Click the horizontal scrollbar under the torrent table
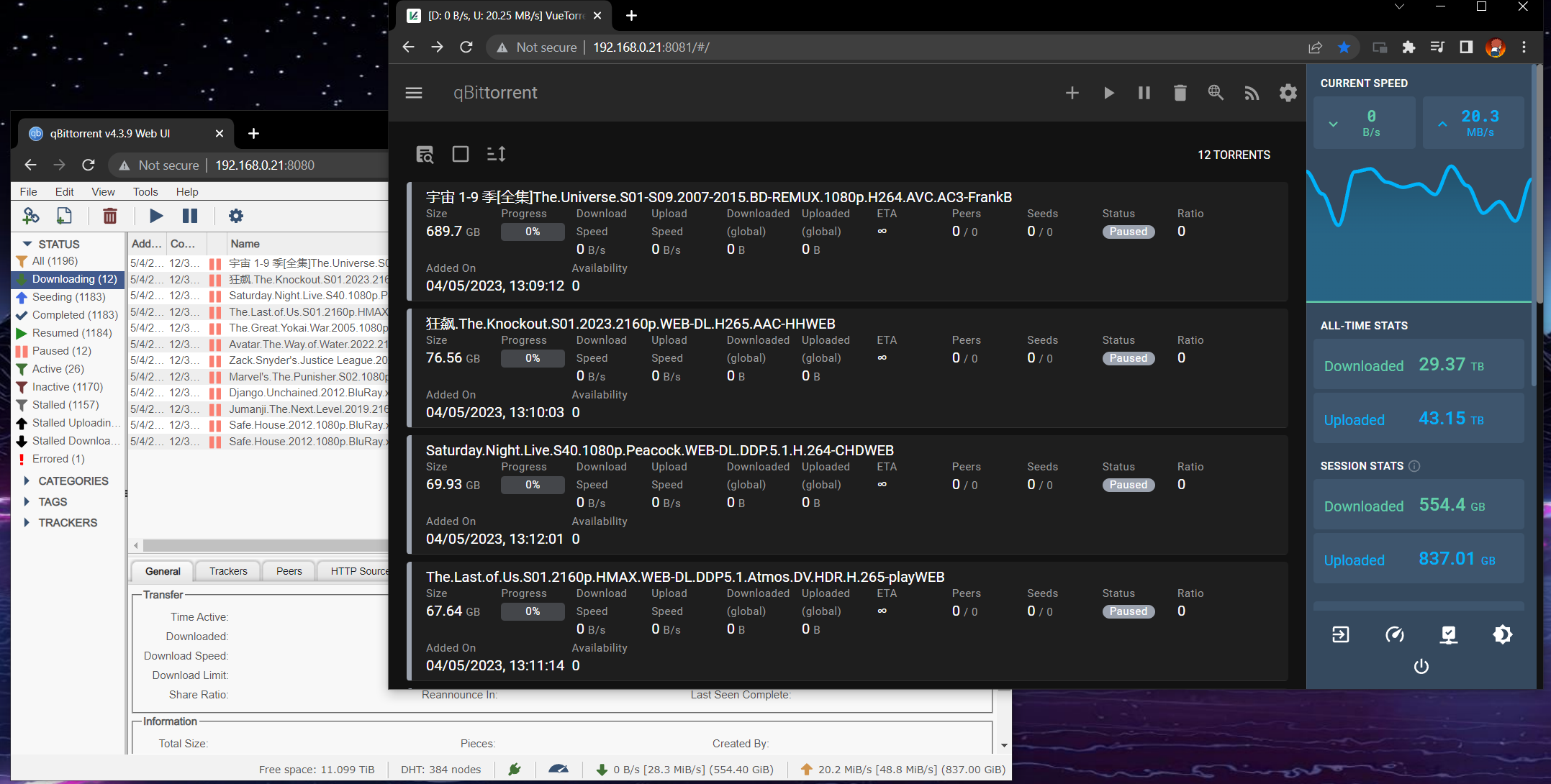Image resolution: width=1551 pixels, height=784 pixels. (265, 545)
